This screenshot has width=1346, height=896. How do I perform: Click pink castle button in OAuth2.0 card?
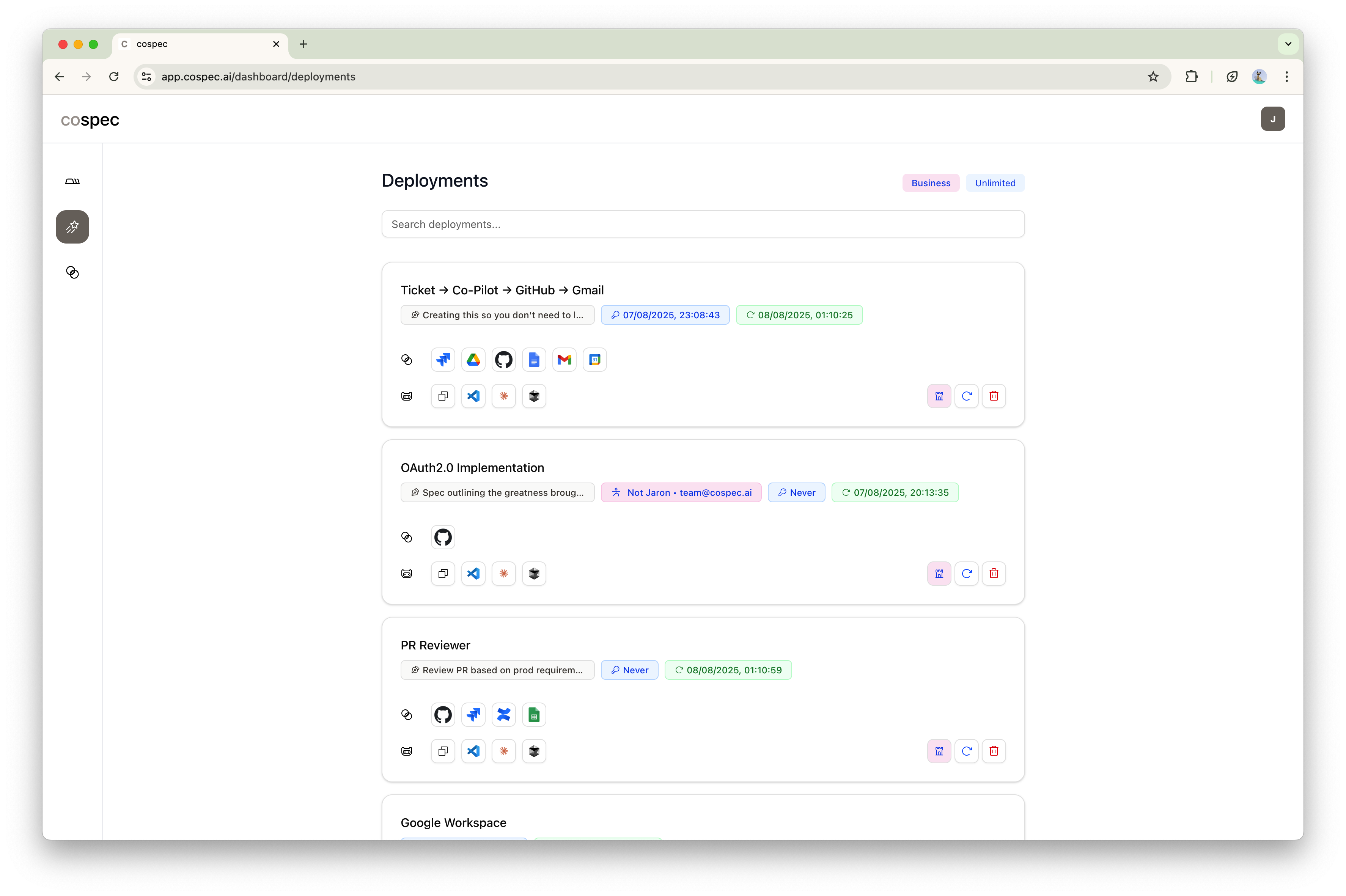939,574
